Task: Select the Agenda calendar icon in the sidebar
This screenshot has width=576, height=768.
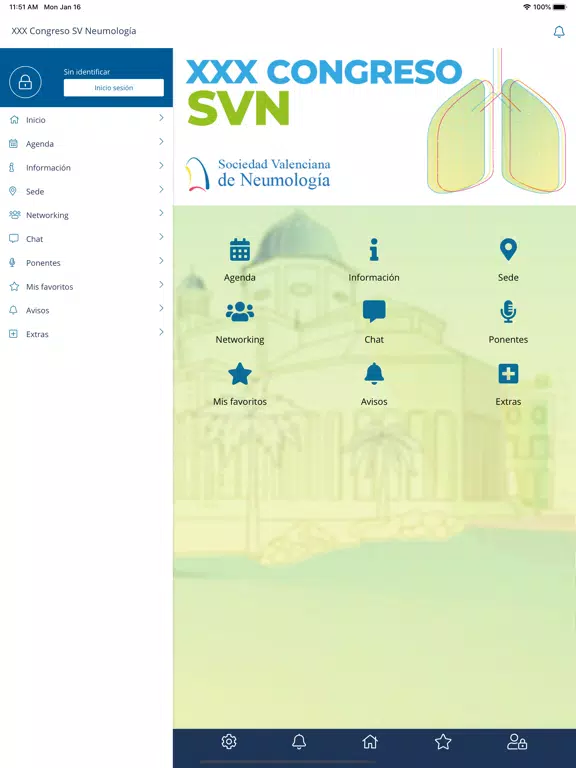Action: point(14,144)
